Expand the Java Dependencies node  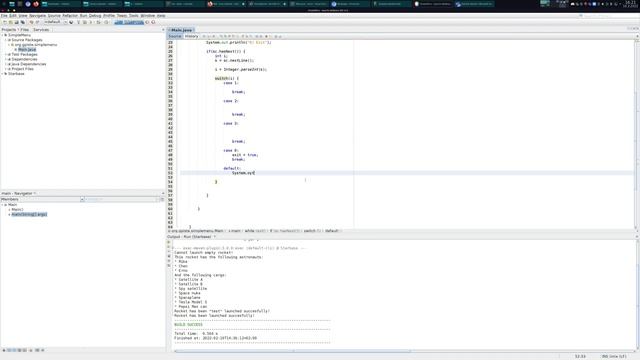pyautogui.click(x=6, y=64)
